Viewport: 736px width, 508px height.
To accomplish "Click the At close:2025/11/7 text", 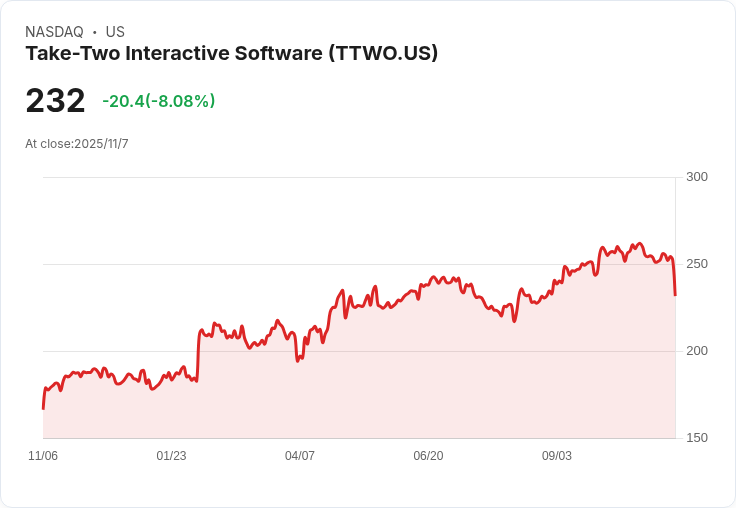I will 77,144.
